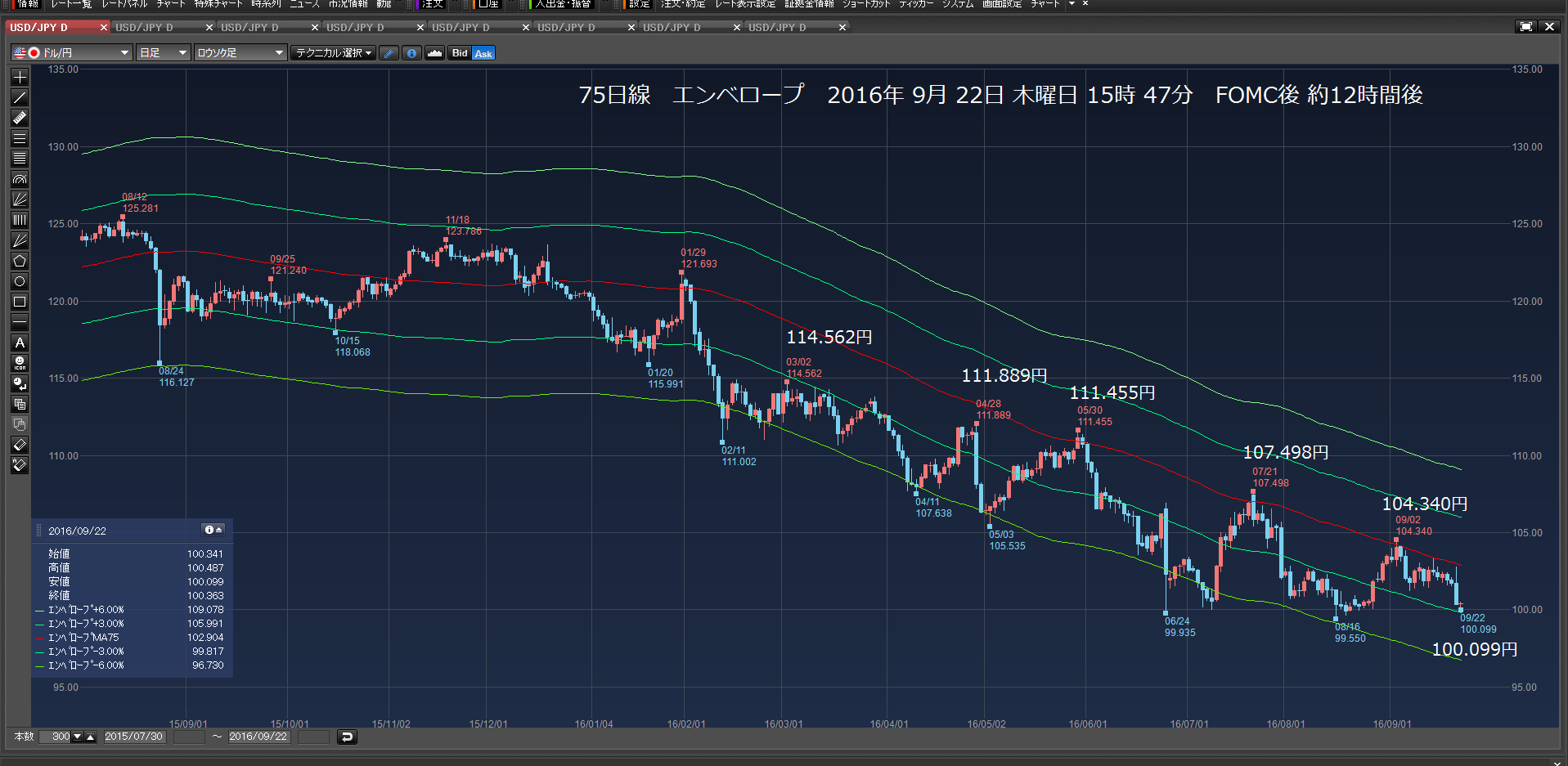Click the blank time field after start date
The width and height of the screenshot is (1568, 766).
pyautogui.click(x=189, y=737)
